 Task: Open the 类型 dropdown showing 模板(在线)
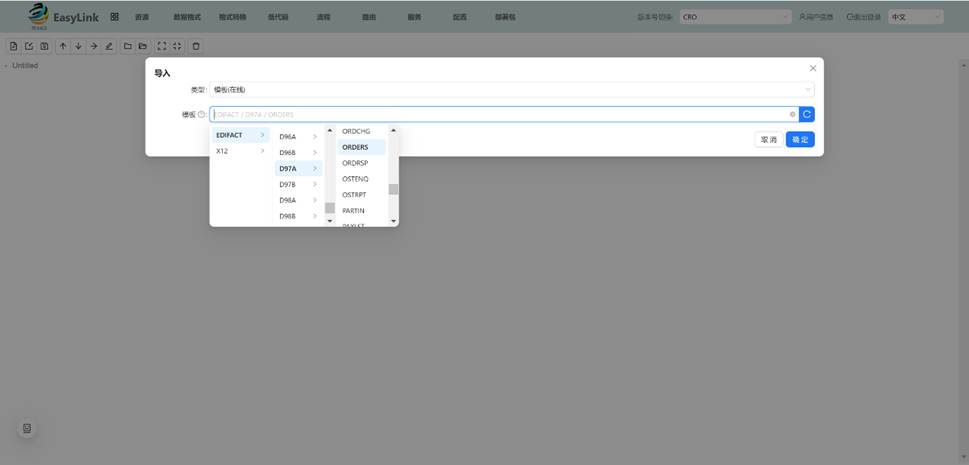(x=511, y=90)
